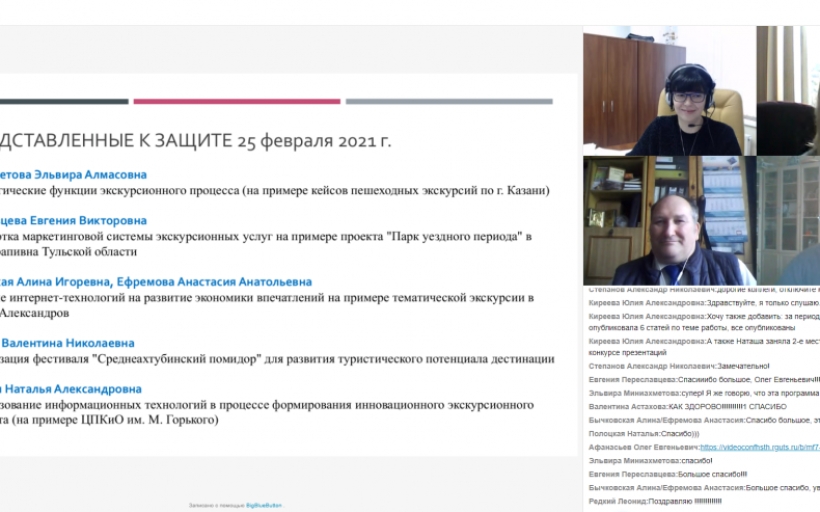Image resolution: width=820 pixels, height=512 pixels.
Task: Click Редкий Леонид's "Поздравляю" message
Action: (x=655, y=501)
